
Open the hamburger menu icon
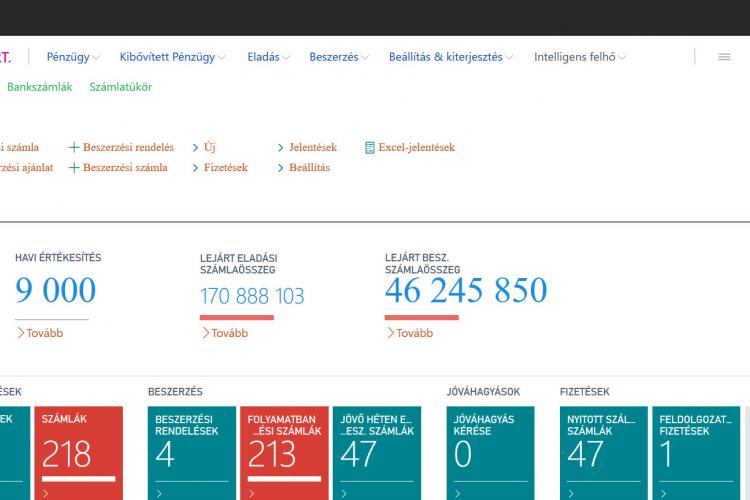(724, 57)
